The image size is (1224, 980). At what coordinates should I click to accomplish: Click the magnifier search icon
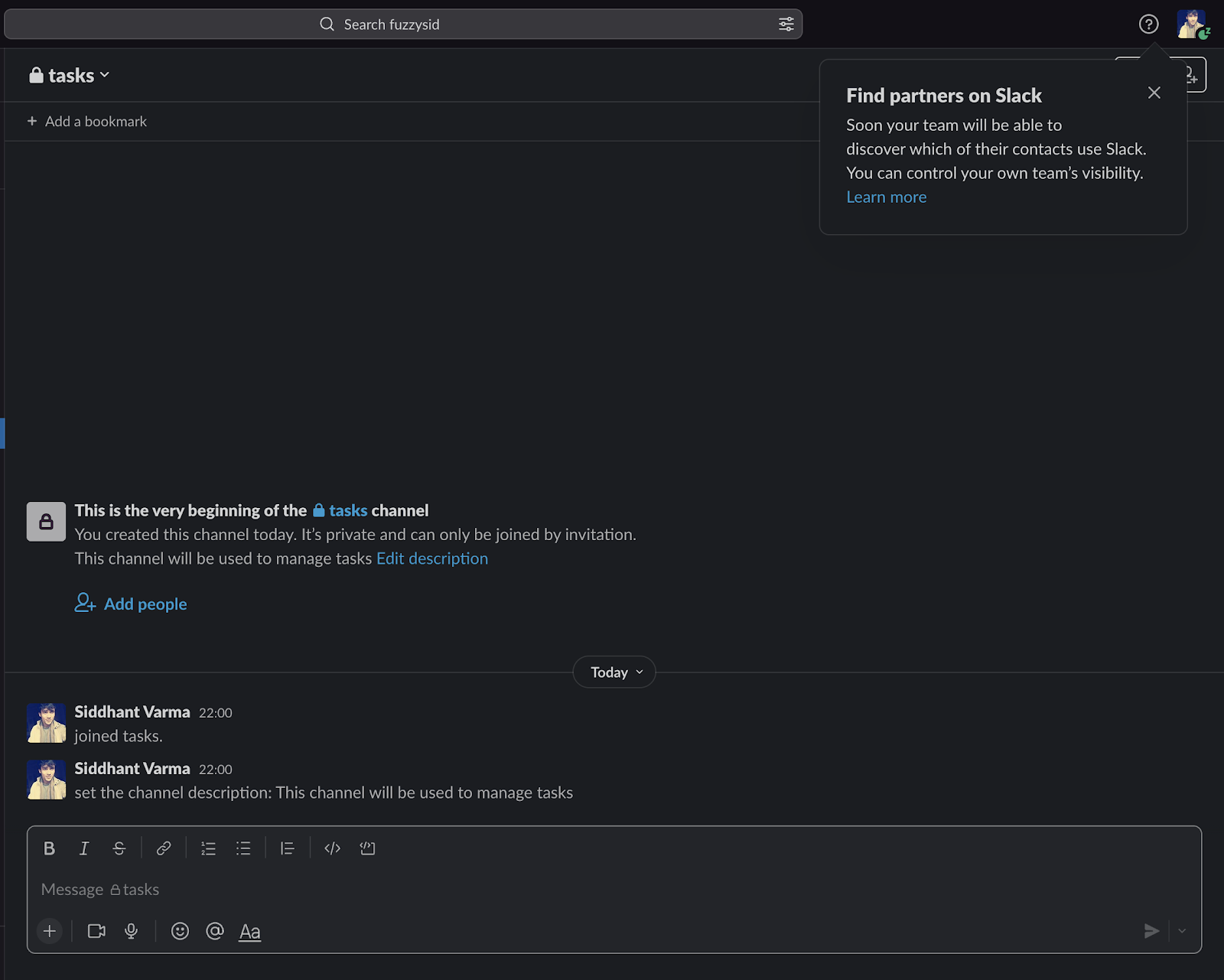pos(327,24)
